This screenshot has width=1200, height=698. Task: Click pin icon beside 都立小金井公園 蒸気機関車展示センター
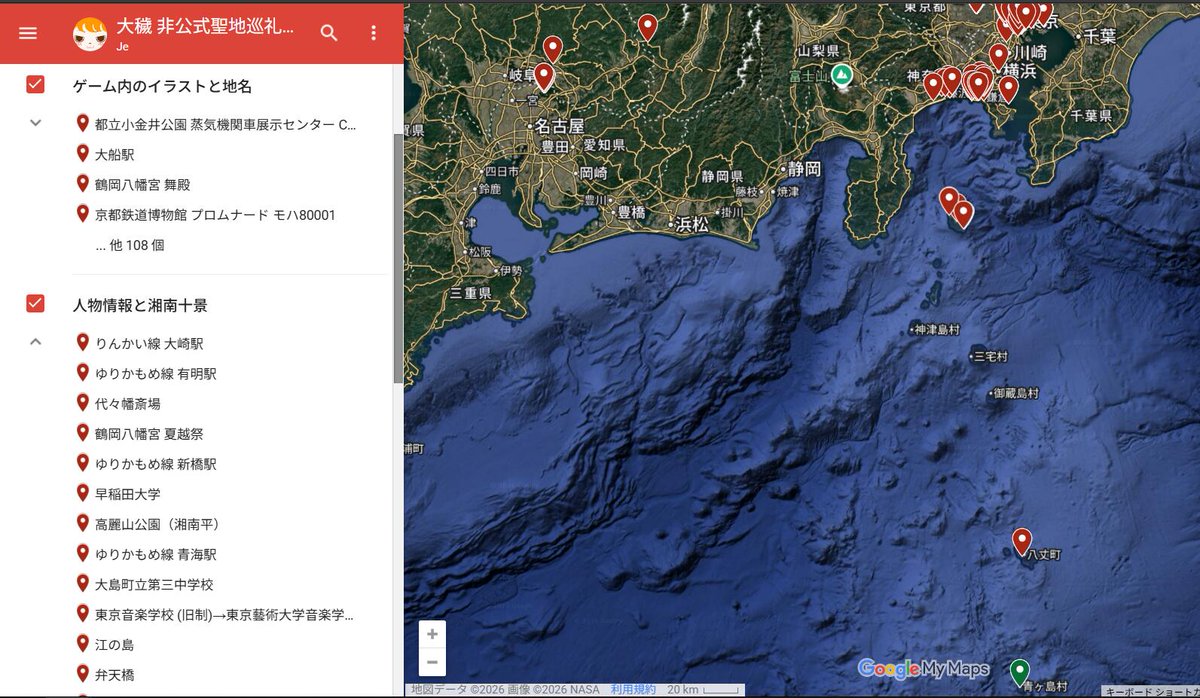(x=83, y=123)
